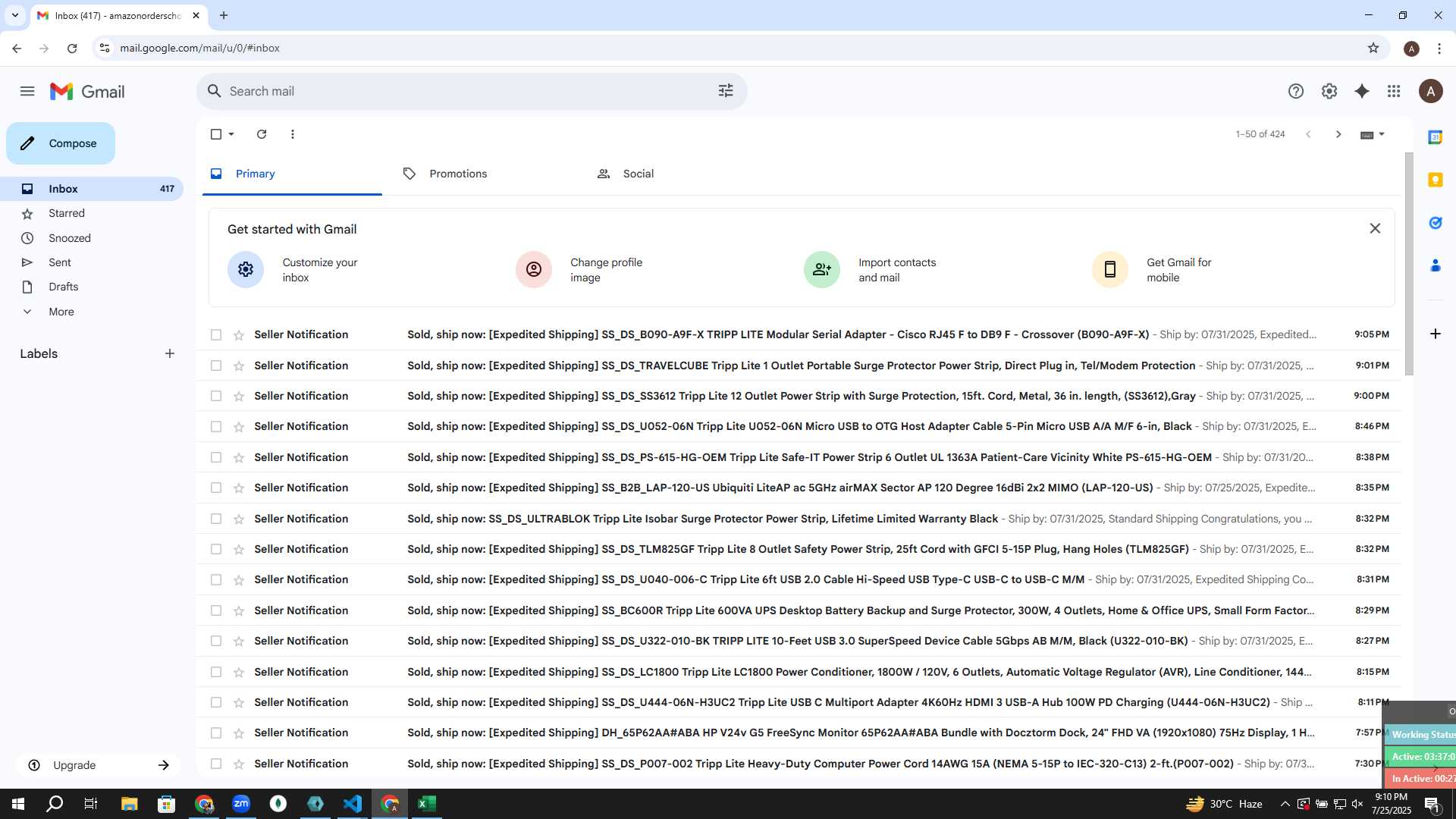Open the Gmail main menu hamburger
Screen dimensions: 1456x819
[x=27, y=91]
